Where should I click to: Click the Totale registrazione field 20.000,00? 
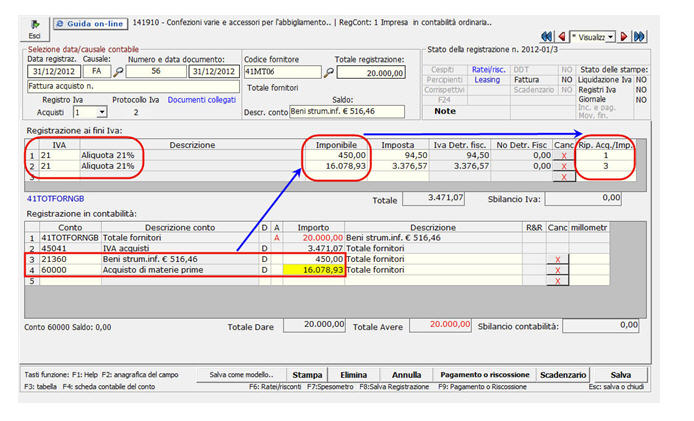coord(371,73)
